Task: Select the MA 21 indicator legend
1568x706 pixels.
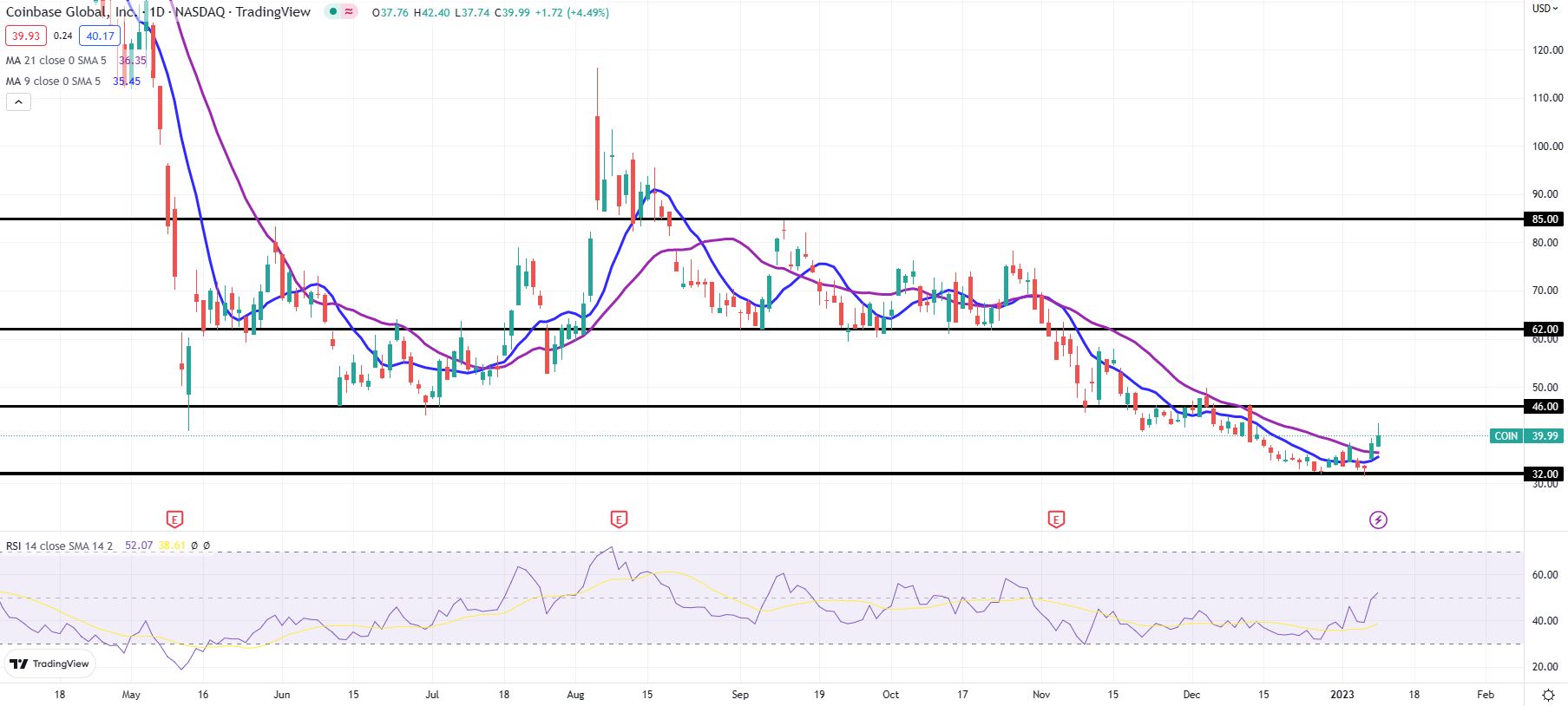Action: pyautogui.click(x=56, y=61)
